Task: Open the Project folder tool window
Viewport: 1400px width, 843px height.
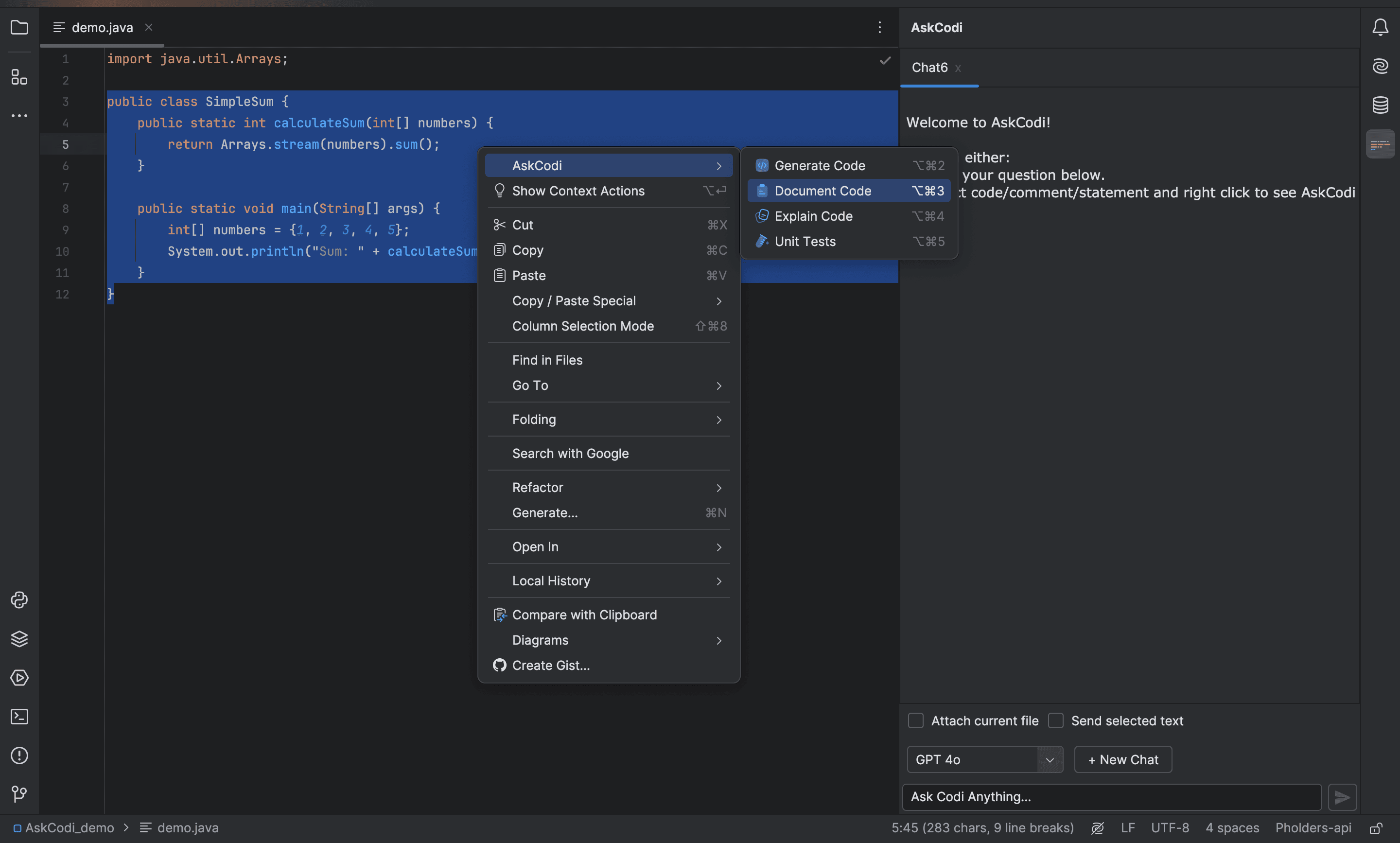Action: (x=19, y=27)
